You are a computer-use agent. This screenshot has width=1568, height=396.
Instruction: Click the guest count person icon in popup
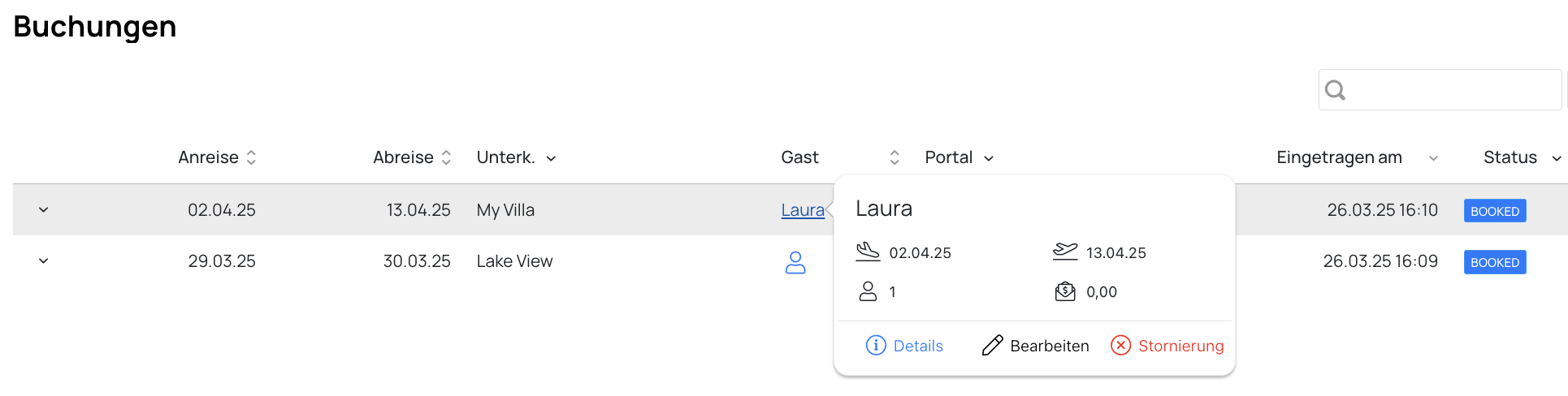click(x=868, y=291)
